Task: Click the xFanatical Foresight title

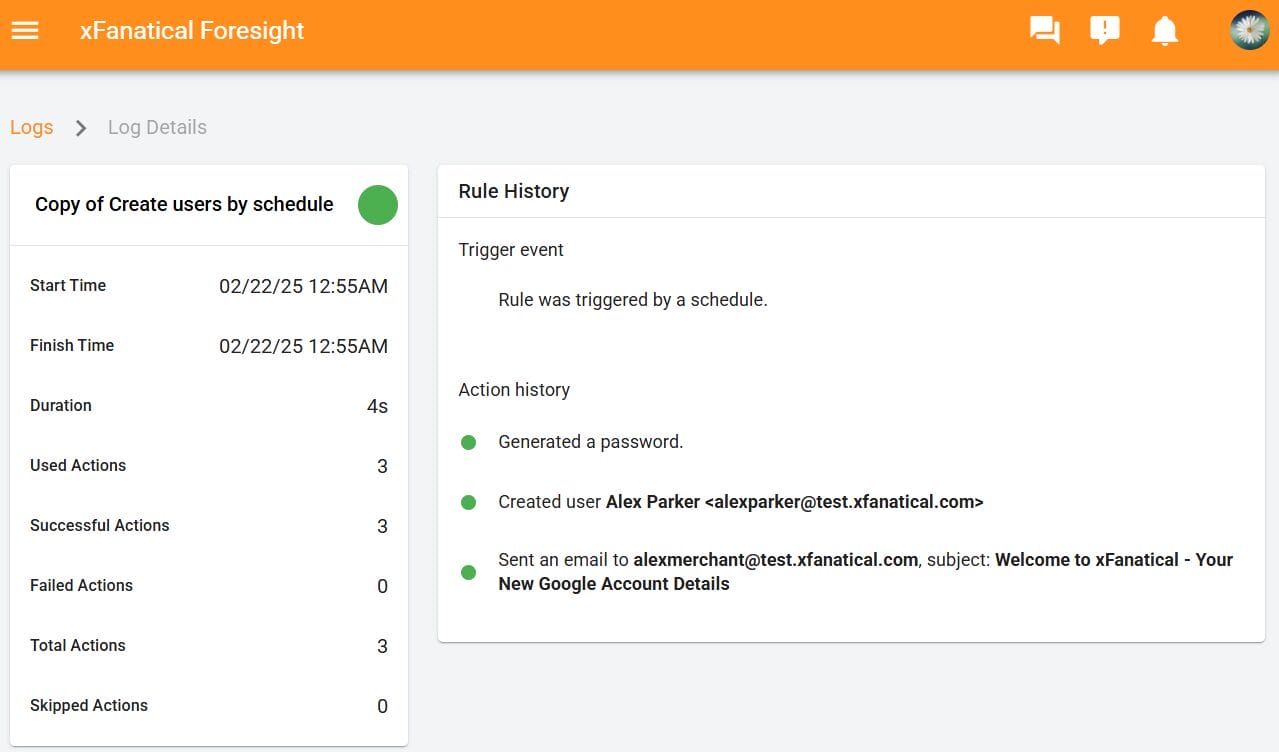Action: 191,30
